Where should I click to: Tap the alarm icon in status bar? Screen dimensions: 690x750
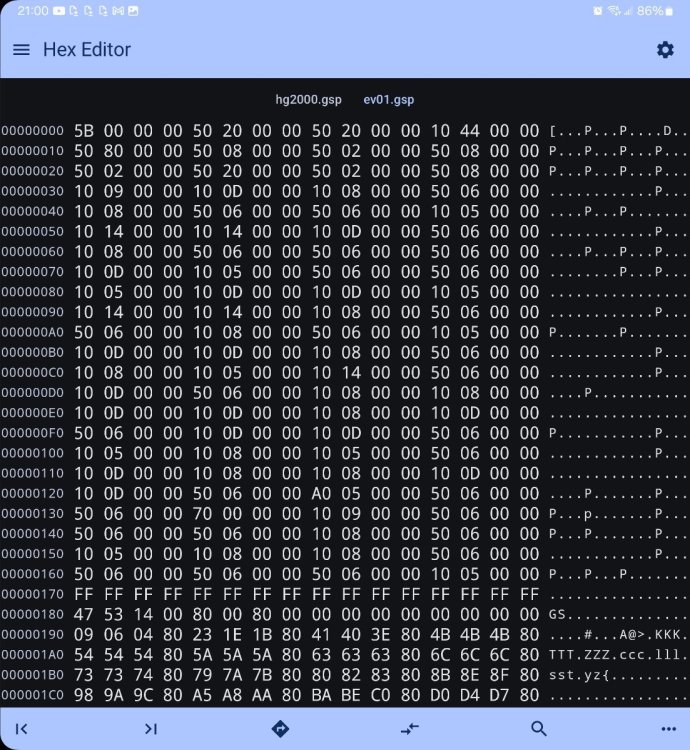(x=598, y=11)
